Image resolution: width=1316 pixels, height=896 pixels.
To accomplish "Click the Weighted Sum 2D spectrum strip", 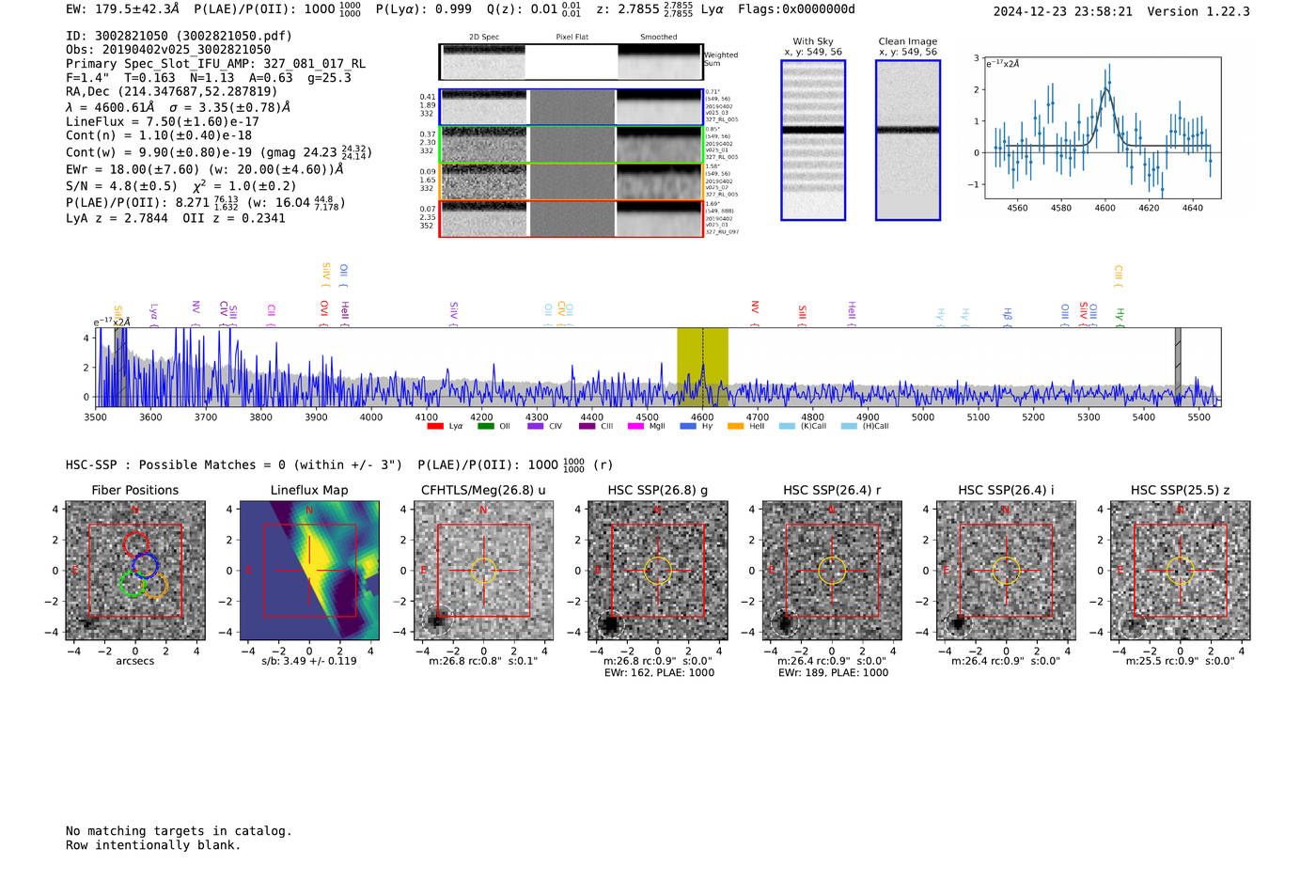I will tap(571, 62).
